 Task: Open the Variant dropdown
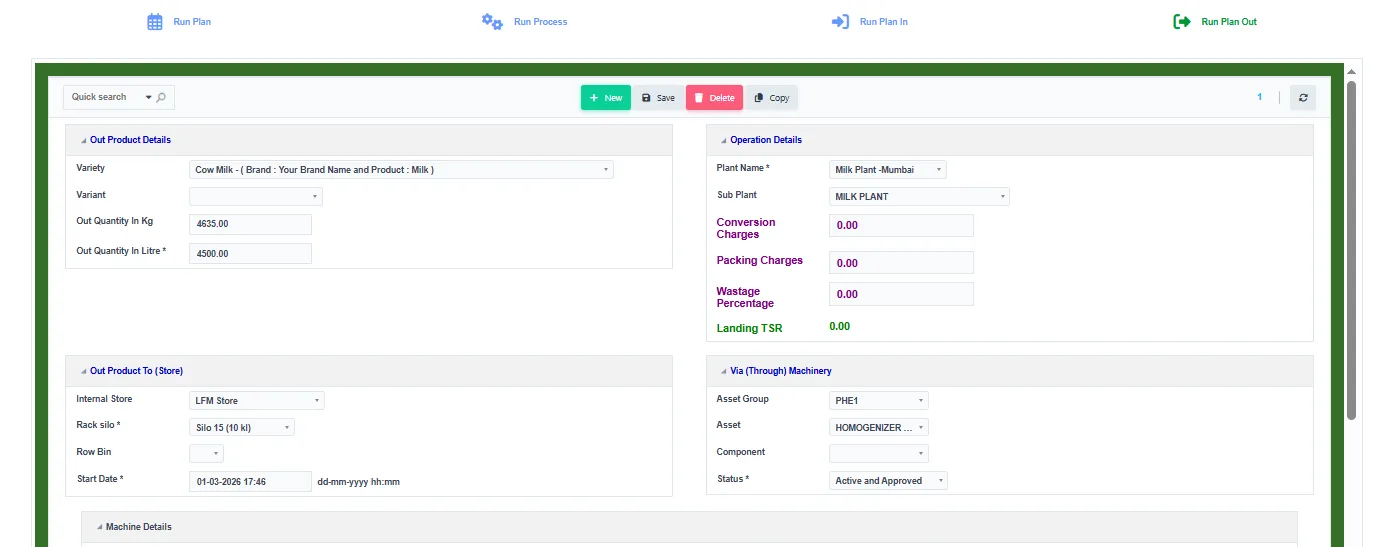(x=256, y=196)
